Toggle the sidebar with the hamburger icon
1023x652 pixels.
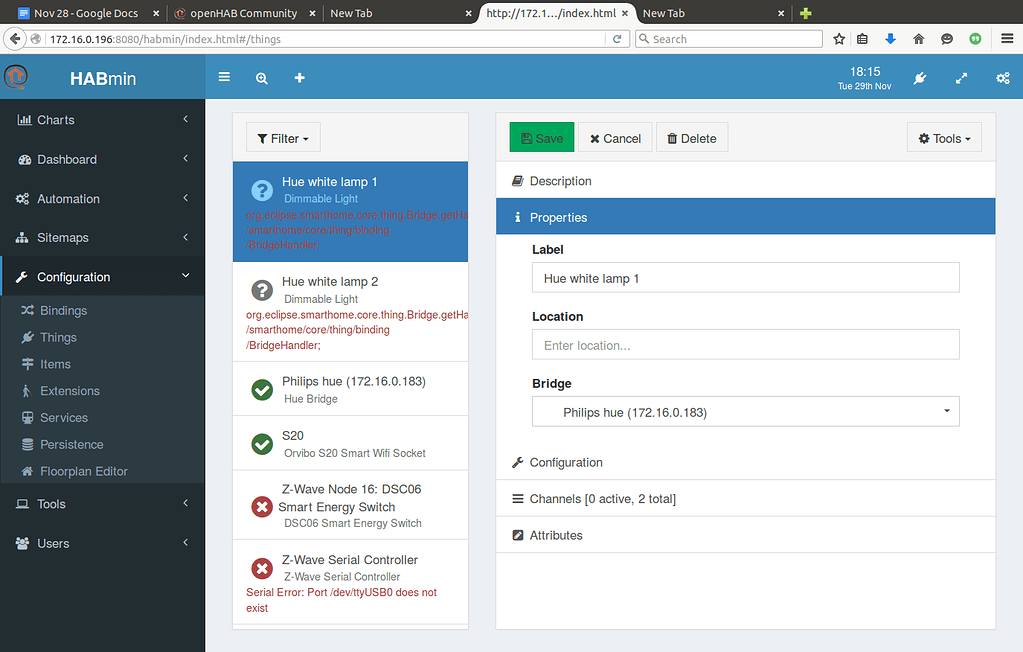[224, 77]
